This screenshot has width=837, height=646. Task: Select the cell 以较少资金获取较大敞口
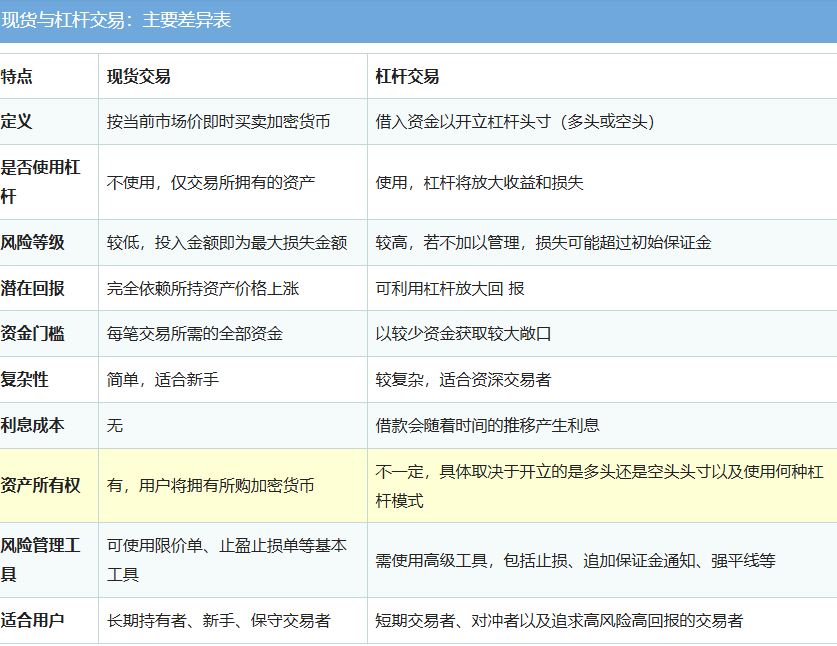click(x=463, y=334)
